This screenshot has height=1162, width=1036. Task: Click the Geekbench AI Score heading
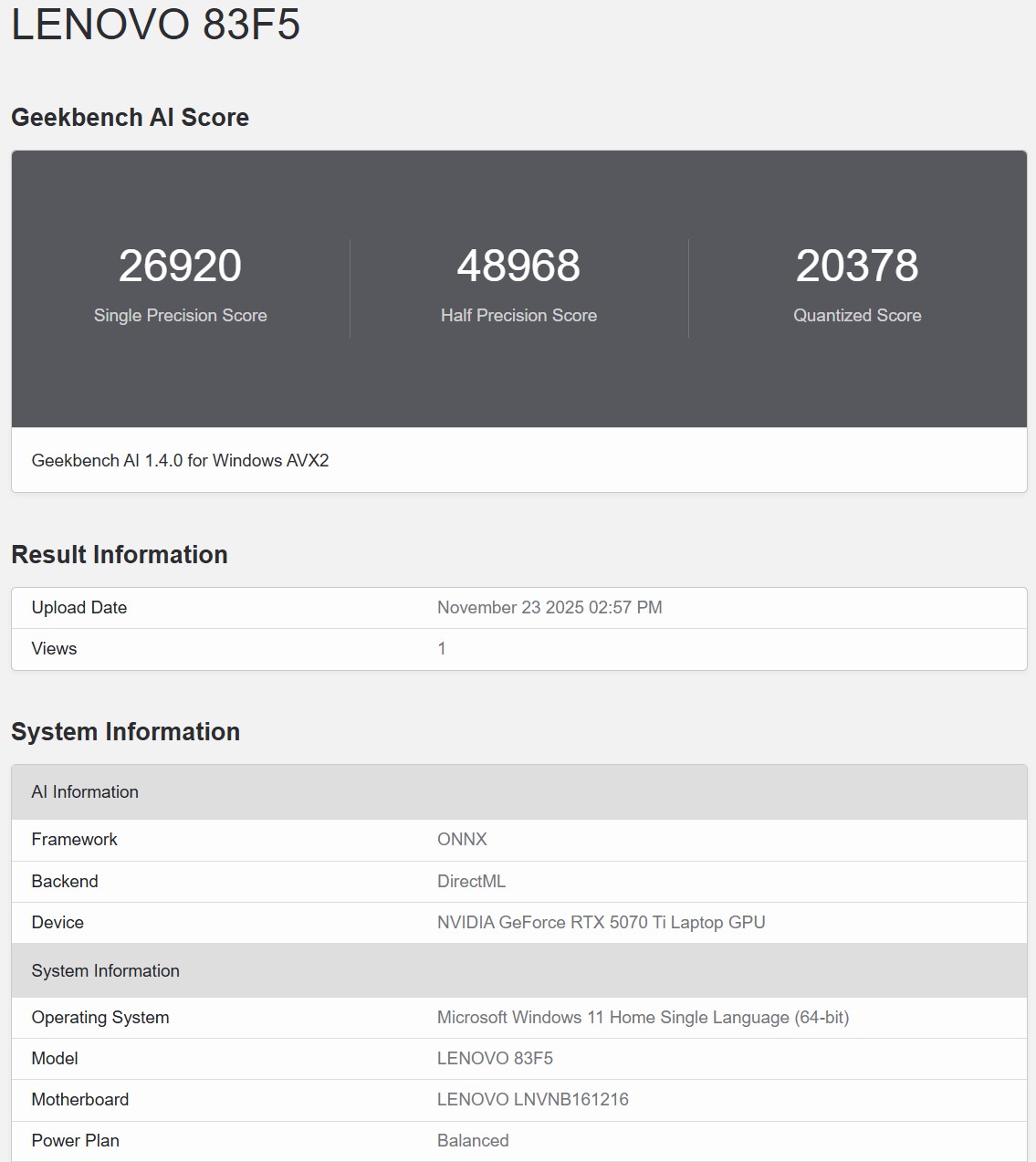pos(130,117)
